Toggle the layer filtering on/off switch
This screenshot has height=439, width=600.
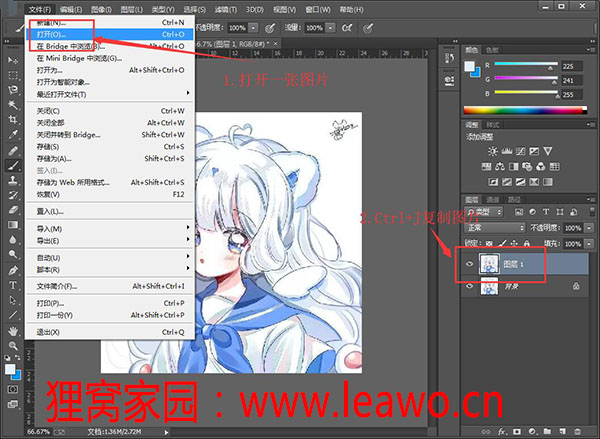click(592, 212)
